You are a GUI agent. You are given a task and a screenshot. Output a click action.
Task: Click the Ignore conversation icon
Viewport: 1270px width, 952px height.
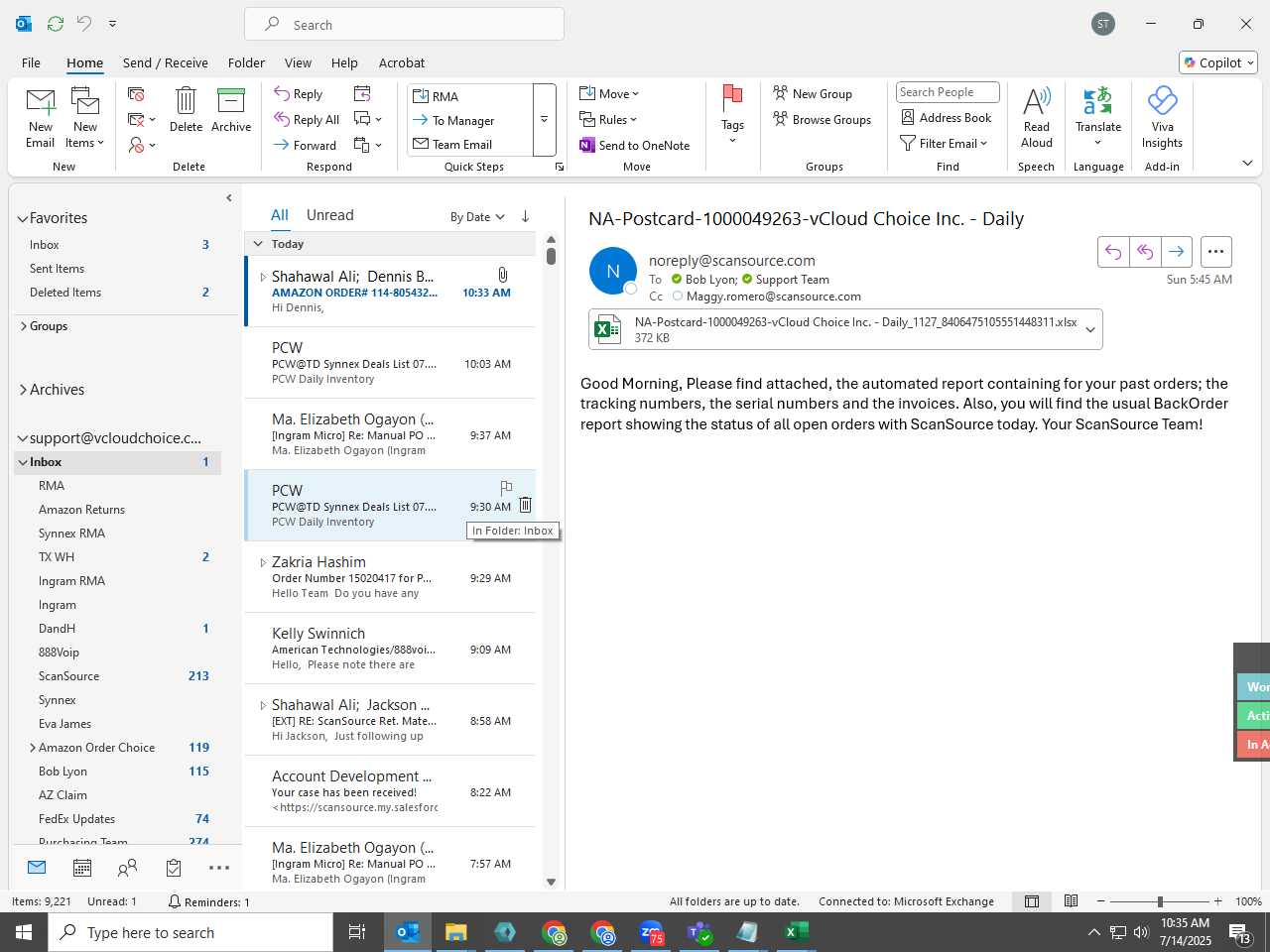coord(136,94)
